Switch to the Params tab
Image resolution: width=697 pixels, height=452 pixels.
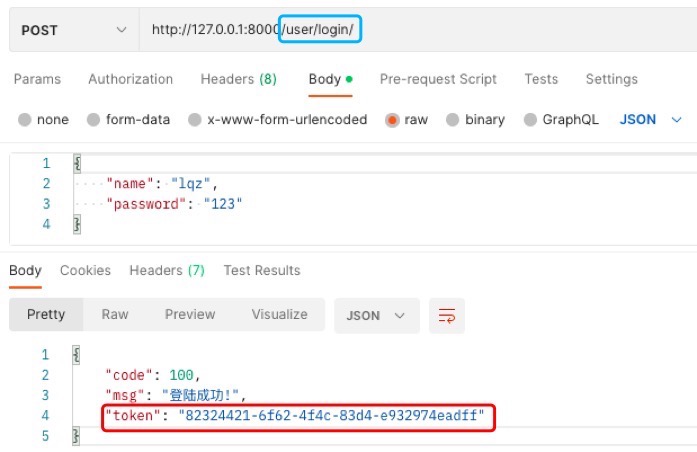(x=37, y=79)
